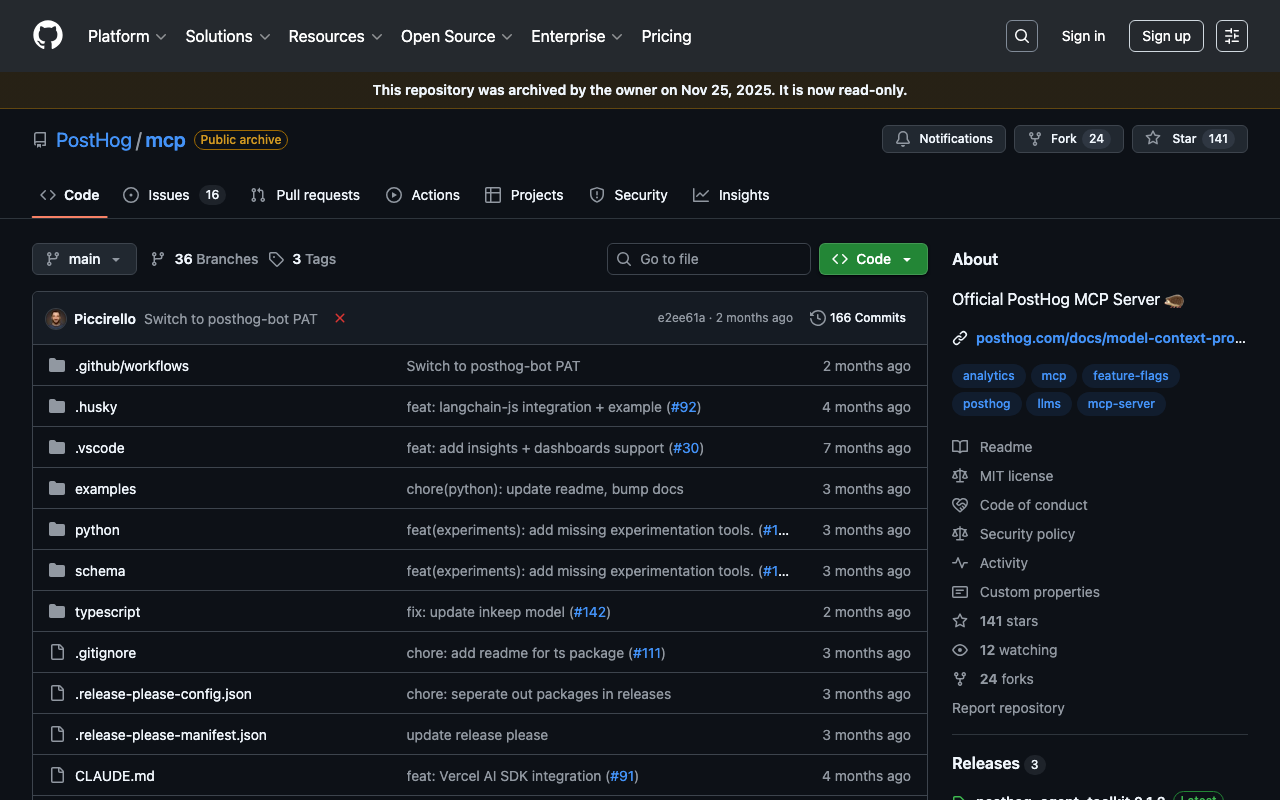
Task: Click Piccirello's avatar thumbnail
Action: point(56,319)
